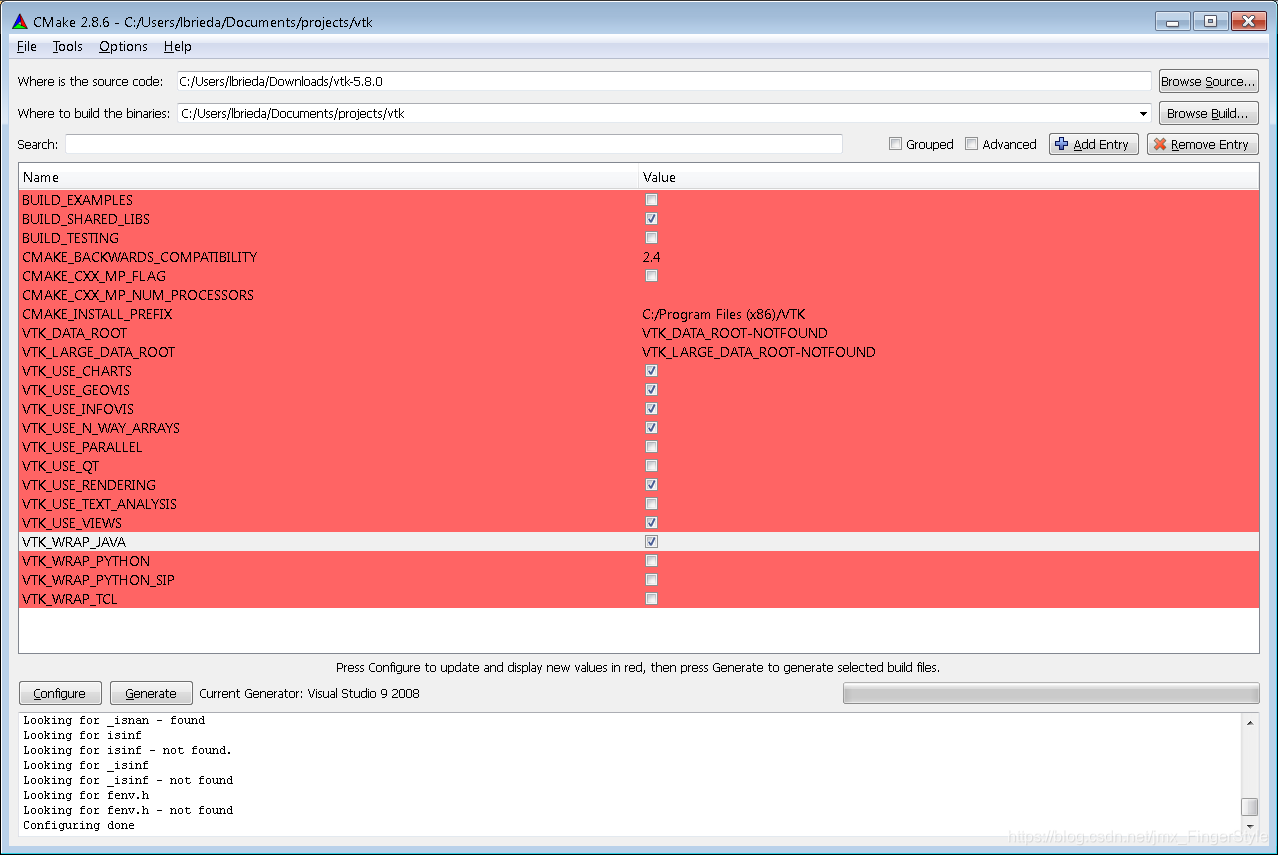1278x855 pixels.
Task: Toggle the CMAKE_CXX_MP_FLAG checkbox
Action: coord(651,276)
